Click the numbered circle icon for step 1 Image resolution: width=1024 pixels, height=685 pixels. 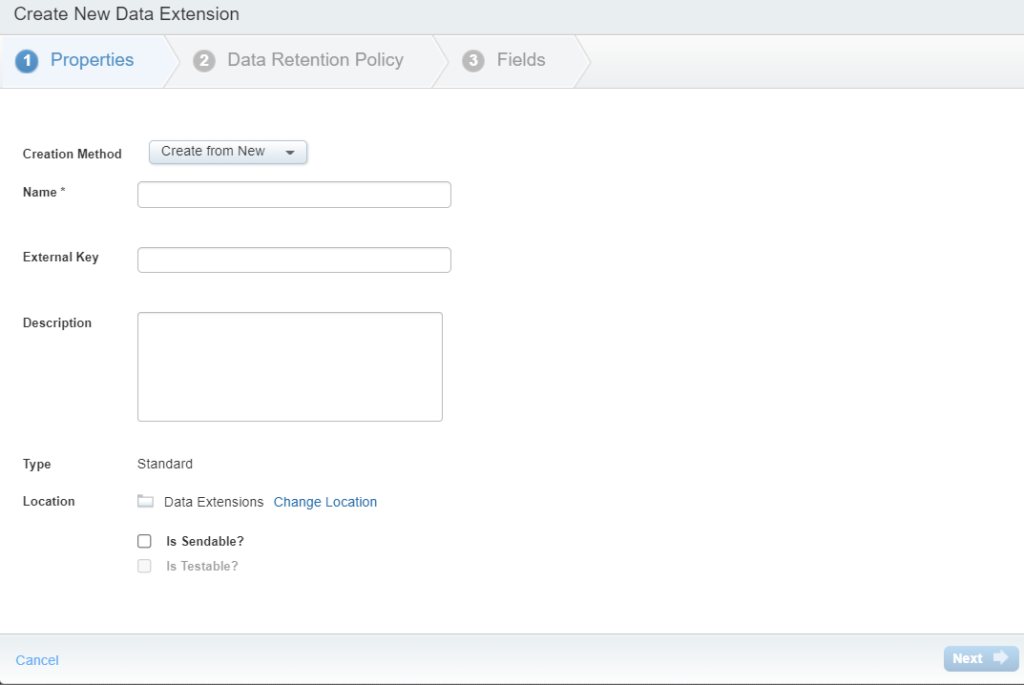26,60
